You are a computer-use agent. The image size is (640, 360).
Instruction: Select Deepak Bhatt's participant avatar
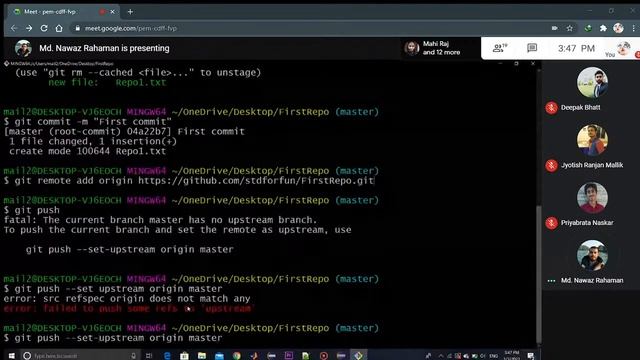coord(592,82)
